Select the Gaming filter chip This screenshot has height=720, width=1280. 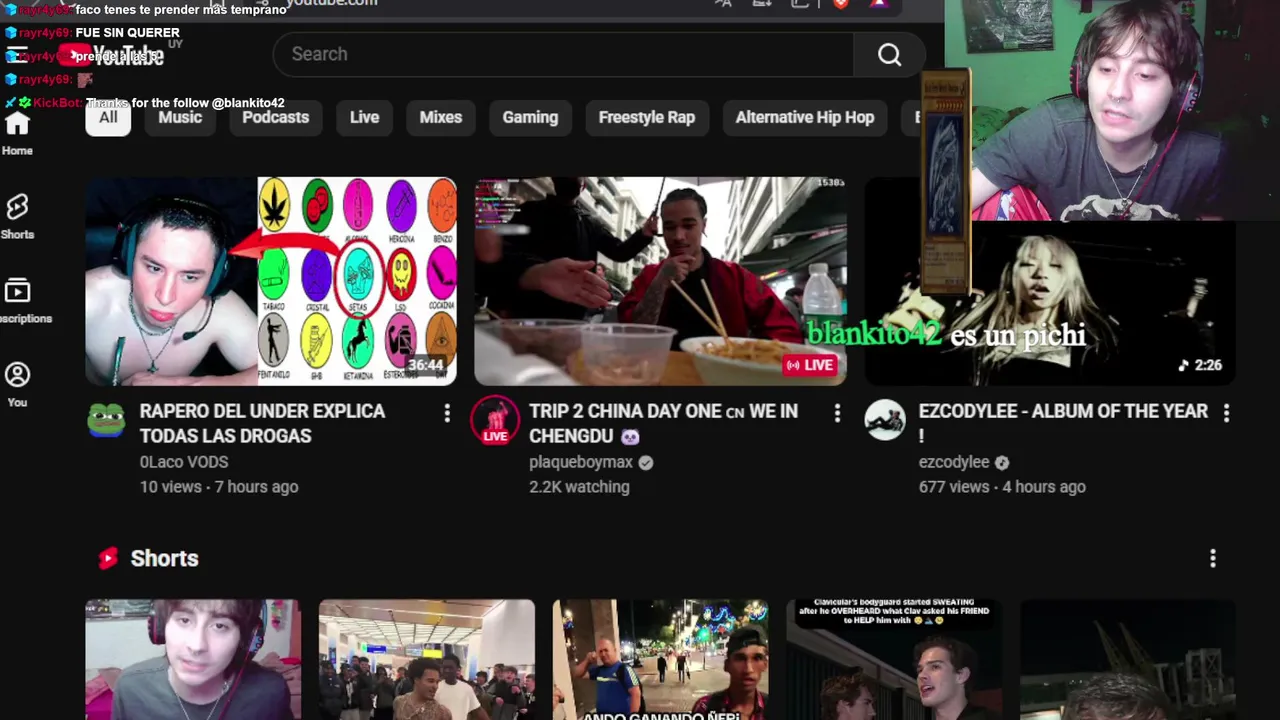coord(530,117)
